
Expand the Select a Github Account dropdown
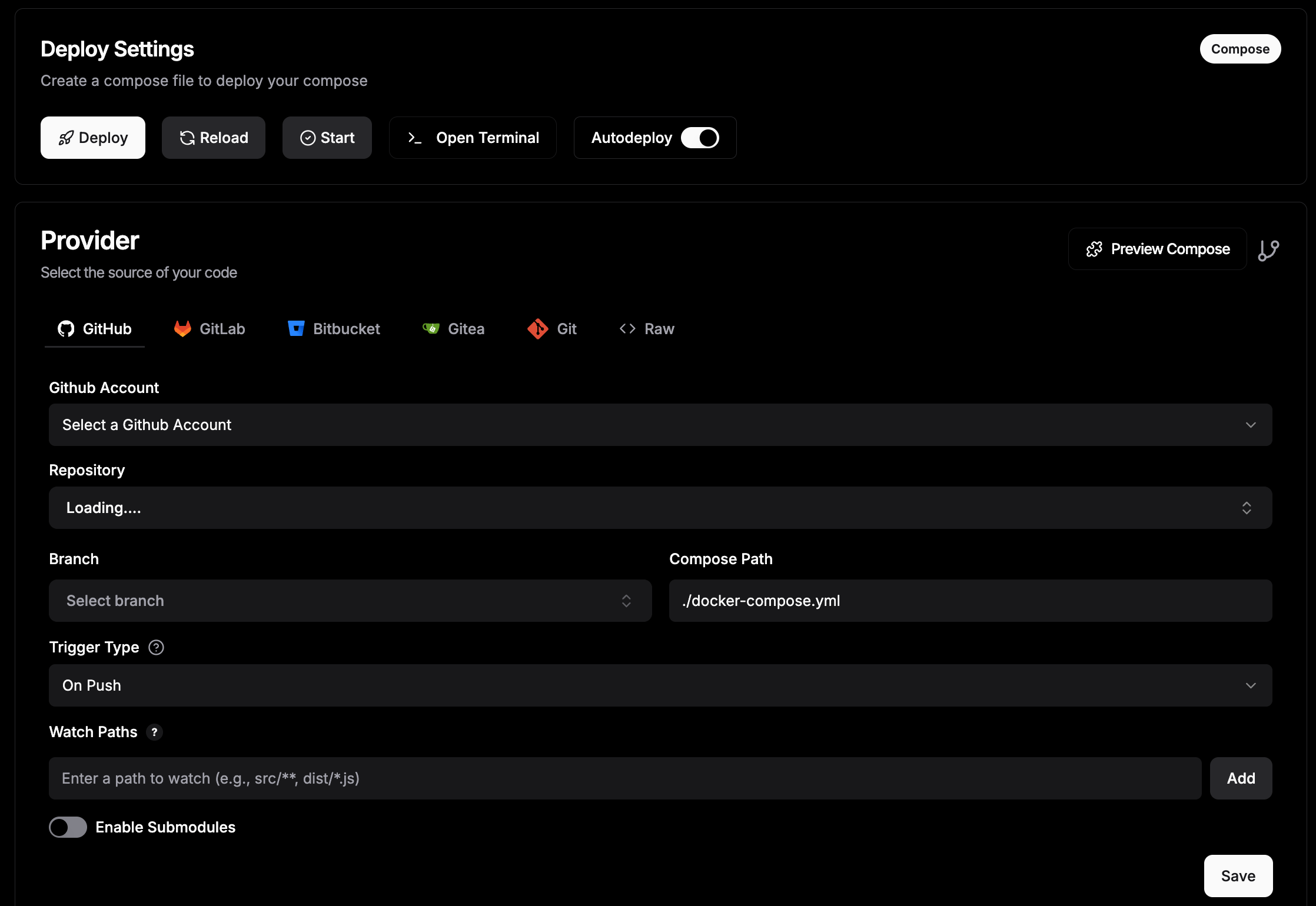(x=660, y=425)
